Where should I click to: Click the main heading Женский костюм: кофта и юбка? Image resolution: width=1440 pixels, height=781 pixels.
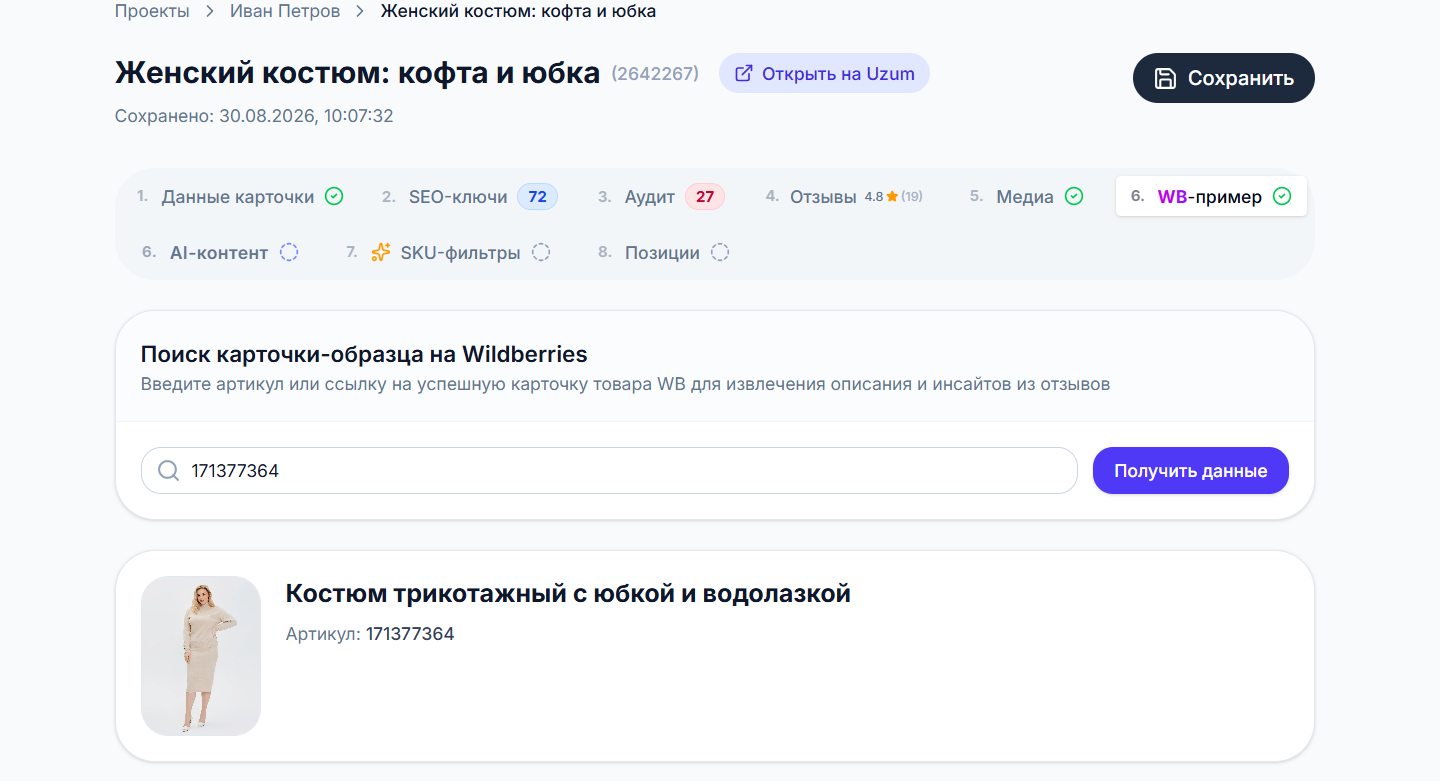pyautogui.click(x=357, y=73)
